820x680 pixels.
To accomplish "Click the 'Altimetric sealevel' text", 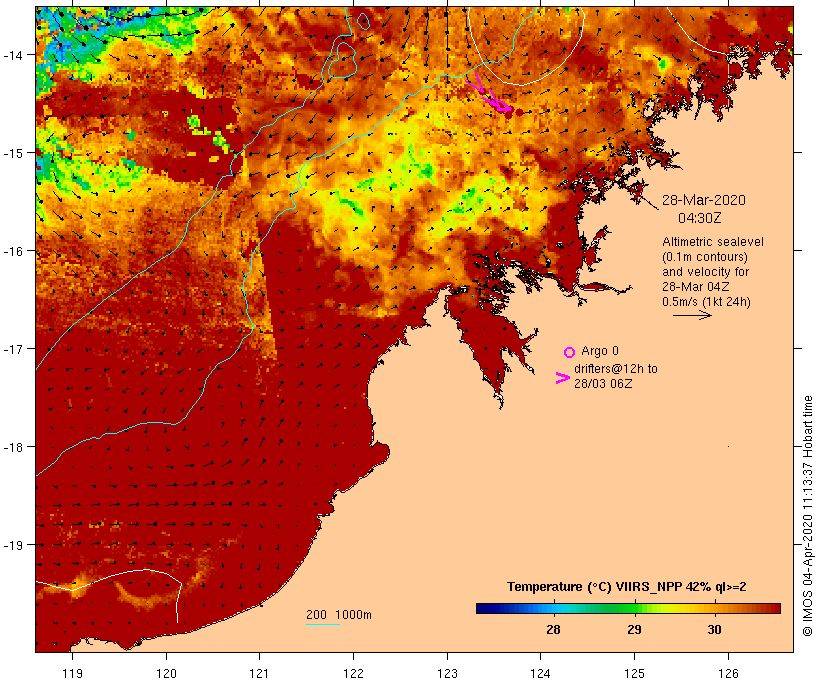I will (x=713, y=242).
